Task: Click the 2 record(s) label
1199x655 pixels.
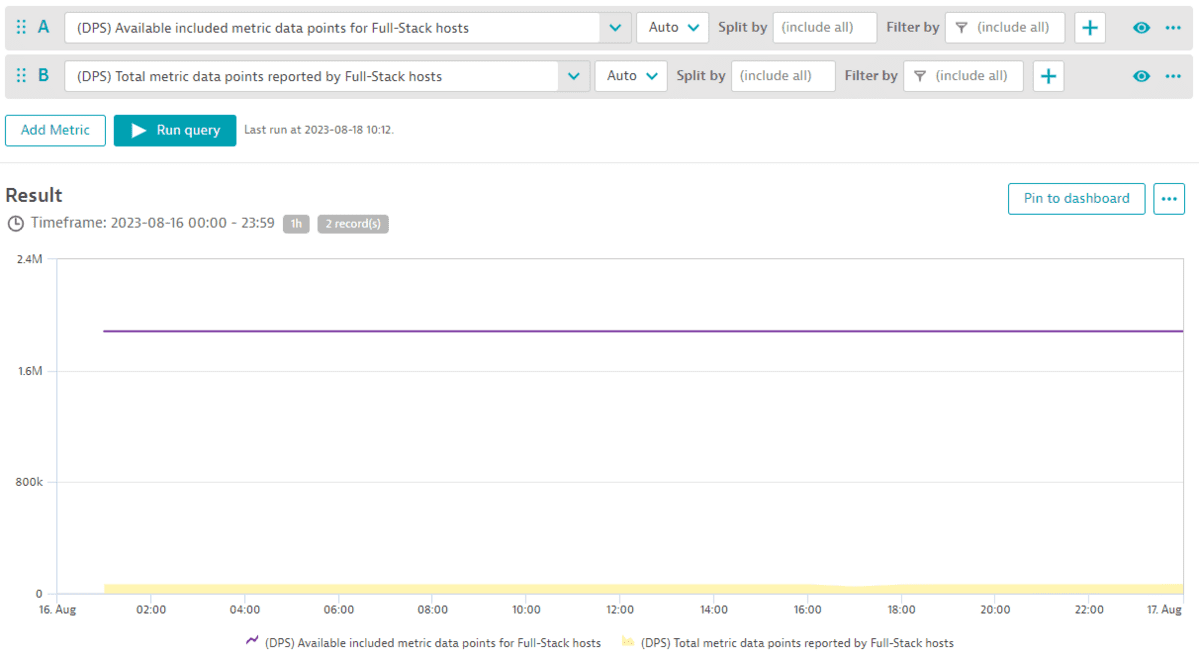Action: (x=352, y=223)
